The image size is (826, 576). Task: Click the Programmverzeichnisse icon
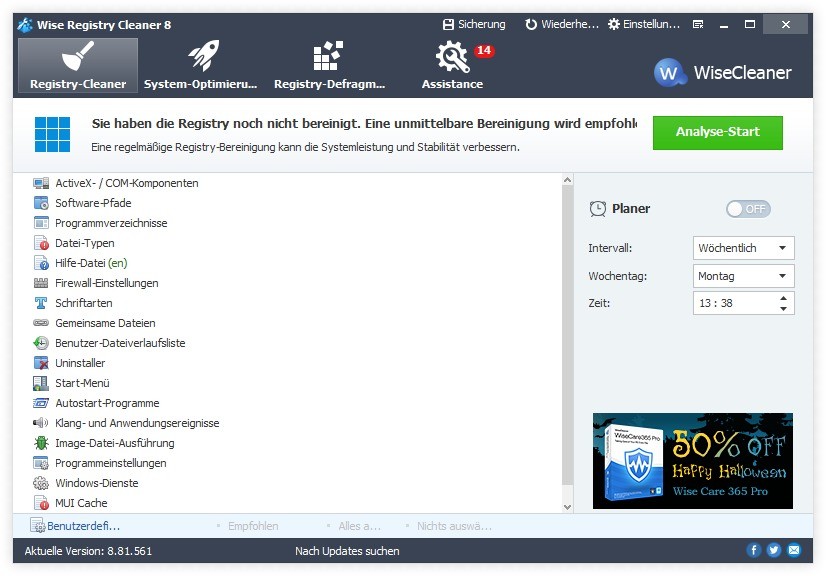point(41,223)
